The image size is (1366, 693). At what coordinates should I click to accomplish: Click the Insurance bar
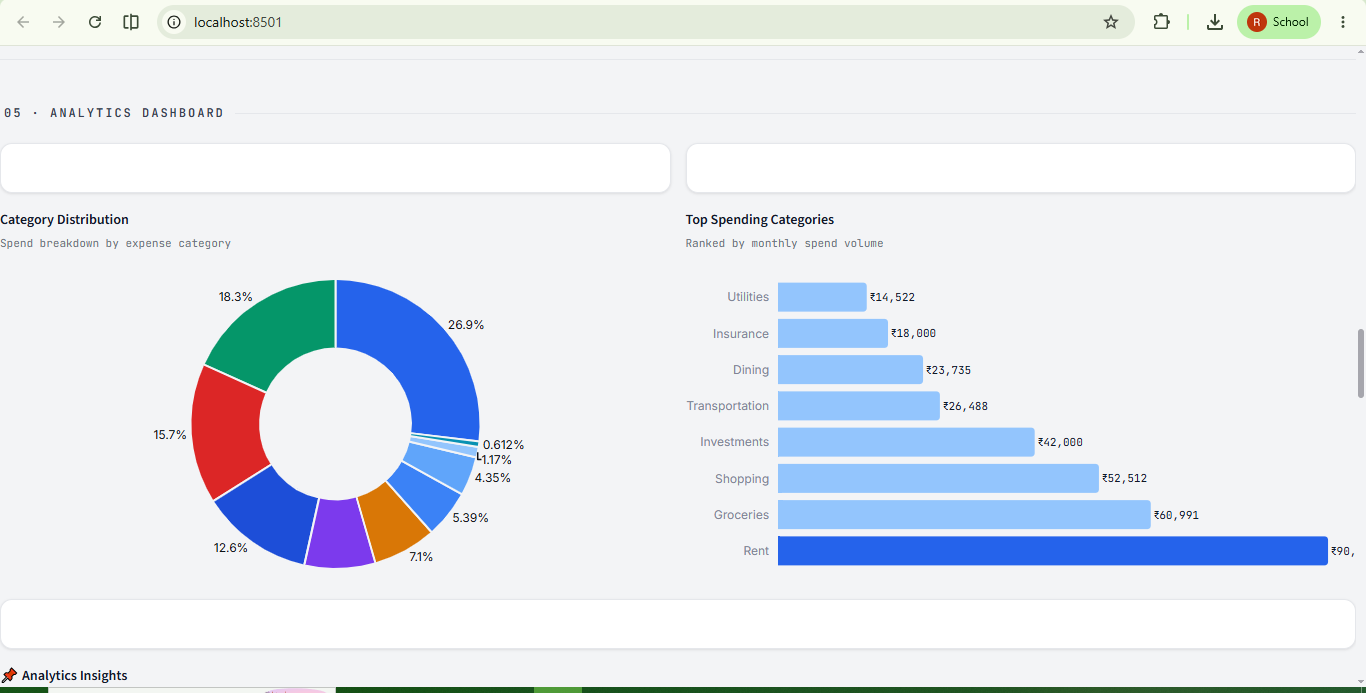coord(833,333)
